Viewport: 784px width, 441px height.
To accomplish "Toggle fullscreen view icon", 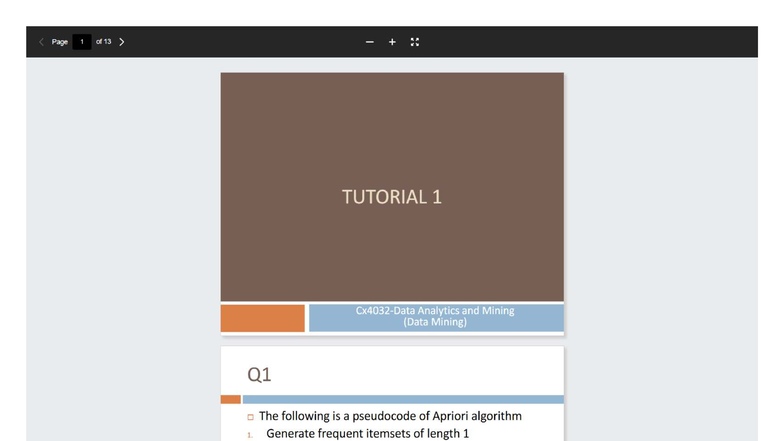I will tap(414, 42).
